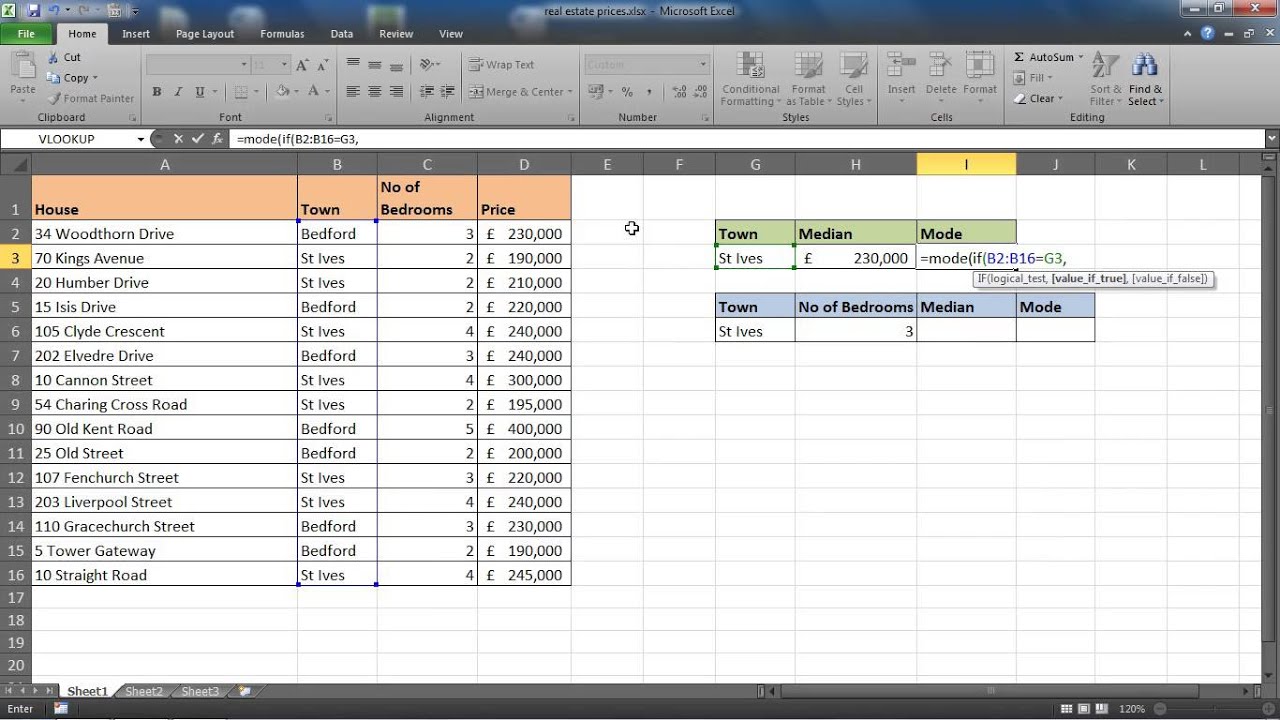Screen dimensions: 1280x720
Task: Click the Fill Color bucket icon
Action: [283, 91]
